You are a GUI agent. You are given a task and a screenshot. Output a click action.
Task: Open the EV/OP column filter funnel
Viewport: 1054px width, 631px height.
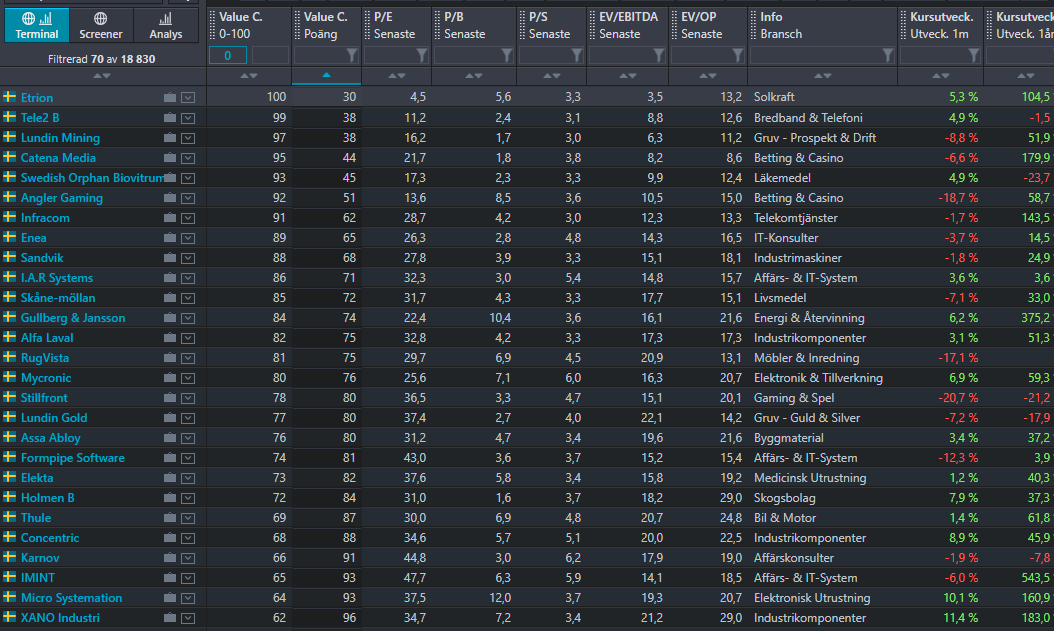(x=738, y=55)
